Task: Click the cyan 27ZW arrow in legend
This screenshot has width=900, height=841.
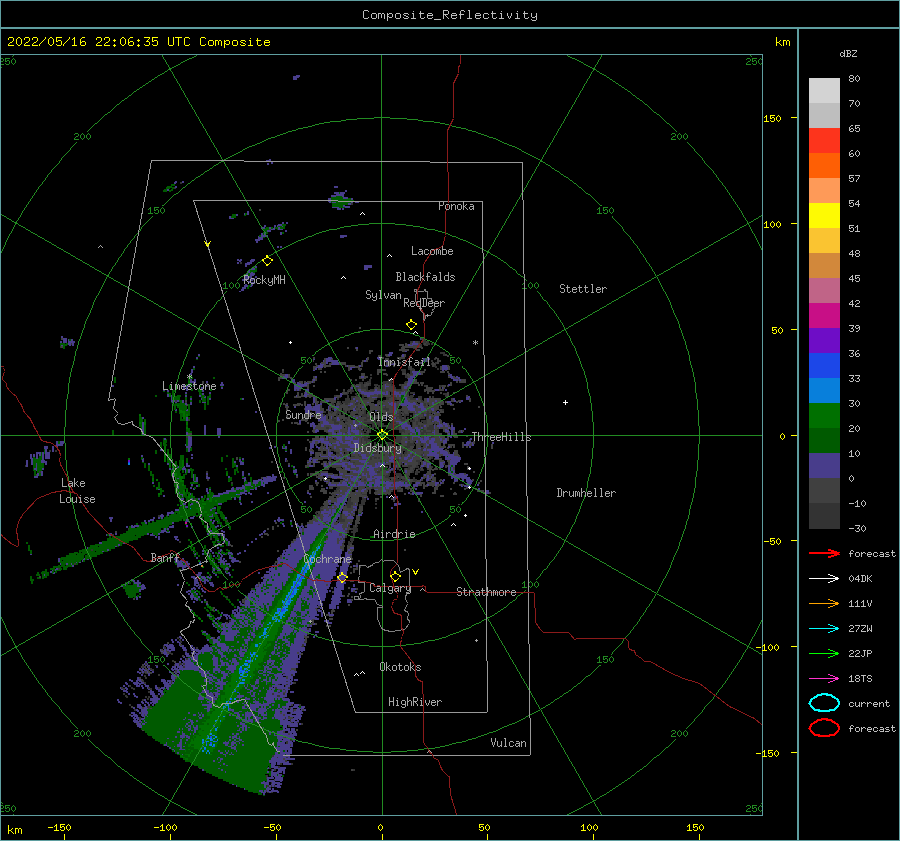Action: pyautogui.click(x=824, y=629)
